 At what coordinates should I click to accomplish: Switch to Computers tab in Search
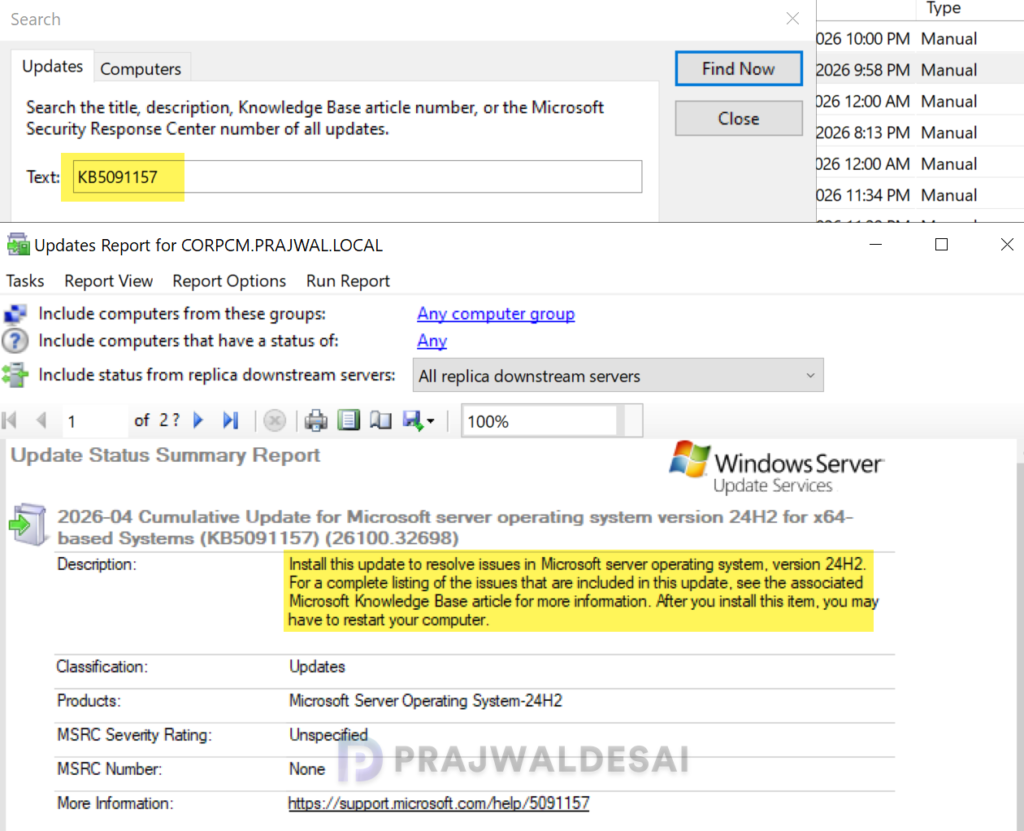[x=140, y=69]
